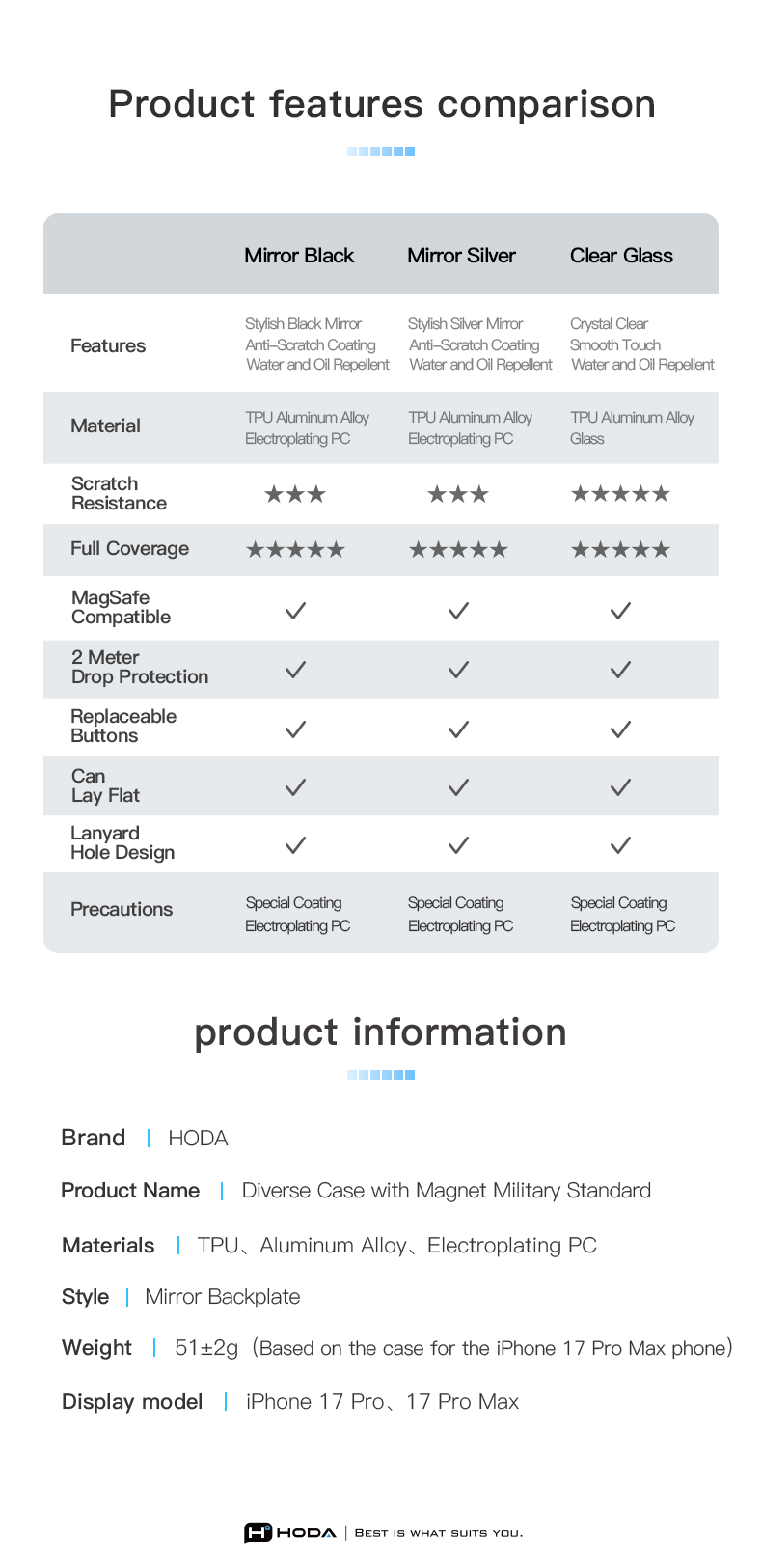Select the Mirror Silver column header
The width and height of the screenshot is (762, 1568).
click(x=461, y=256)
